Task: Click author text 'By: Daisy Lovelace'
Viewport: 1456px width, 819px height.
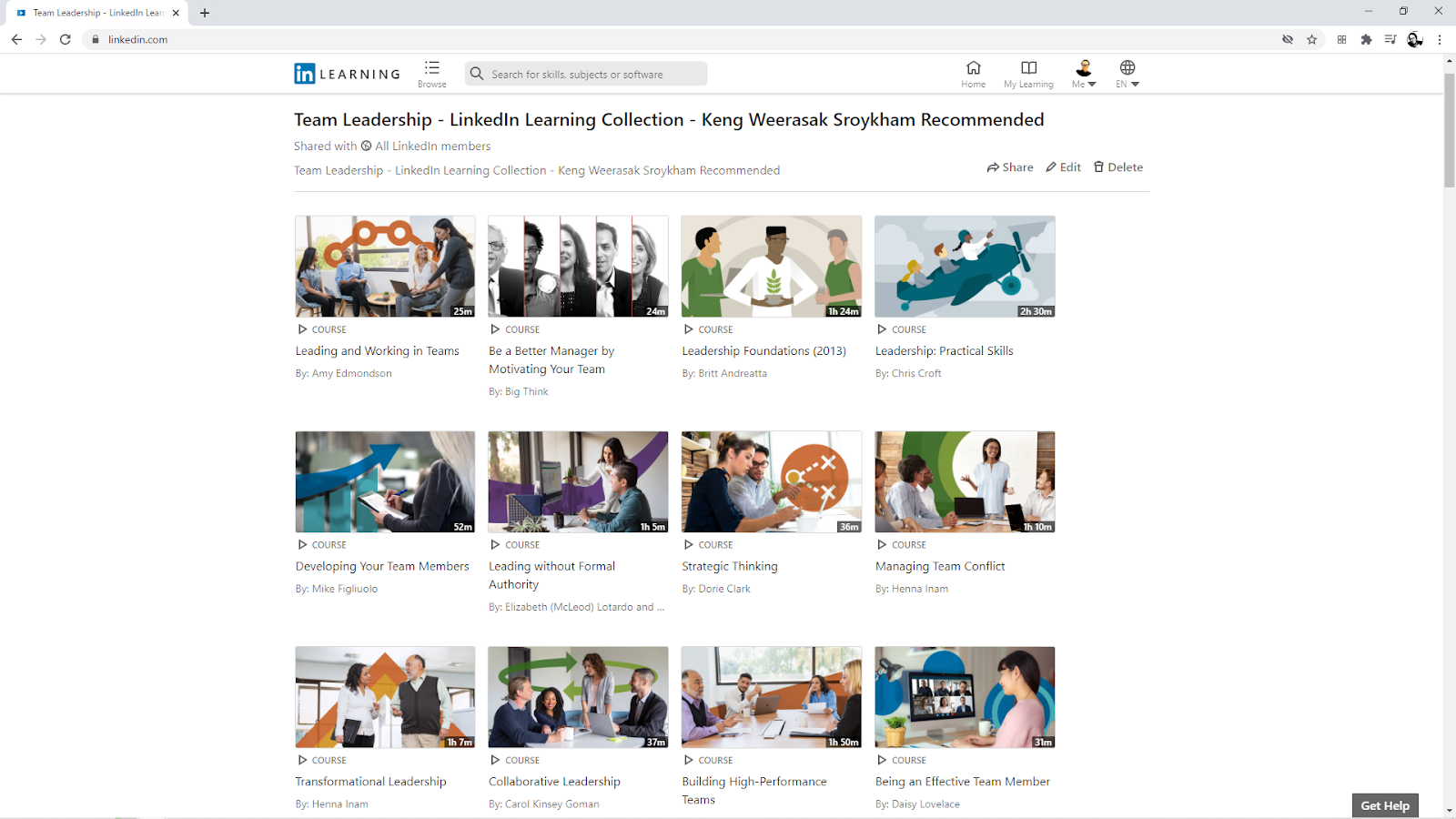Action: pos(917,804)
